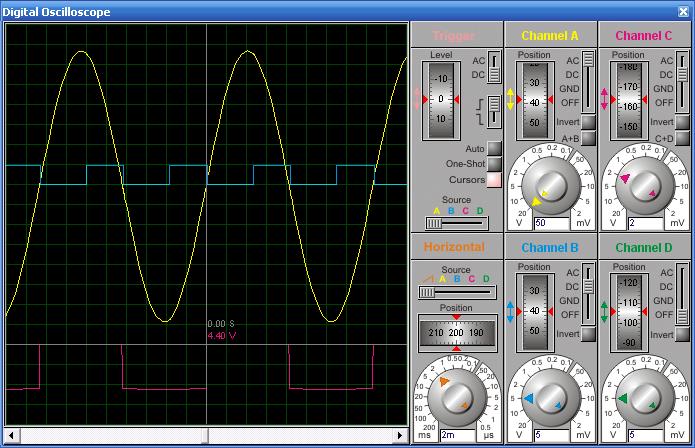
Task: Click the Trigger Level position wheel
Action: click(x=441, y=99)
